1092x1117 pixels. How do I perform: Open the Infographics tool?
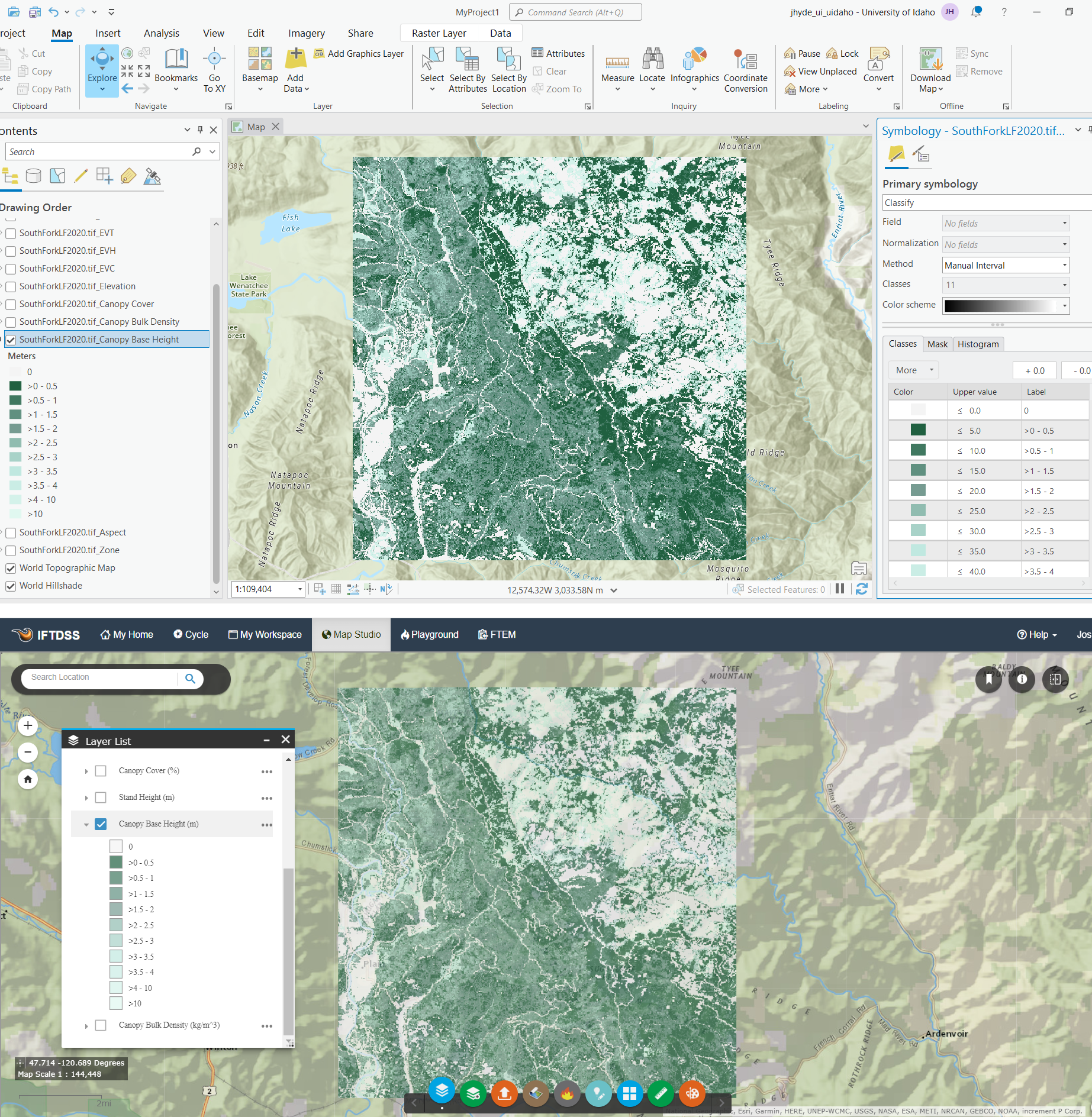694,65
